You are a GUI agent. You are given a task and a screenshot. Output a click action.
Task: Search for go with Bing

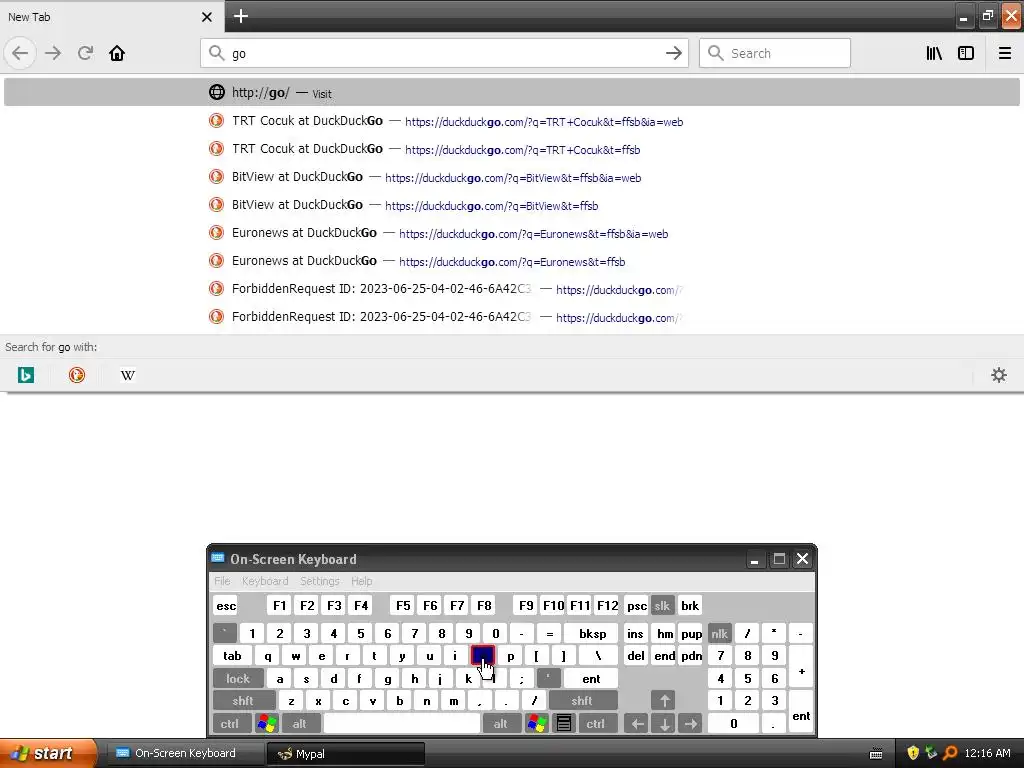click(x=26, y=375)
